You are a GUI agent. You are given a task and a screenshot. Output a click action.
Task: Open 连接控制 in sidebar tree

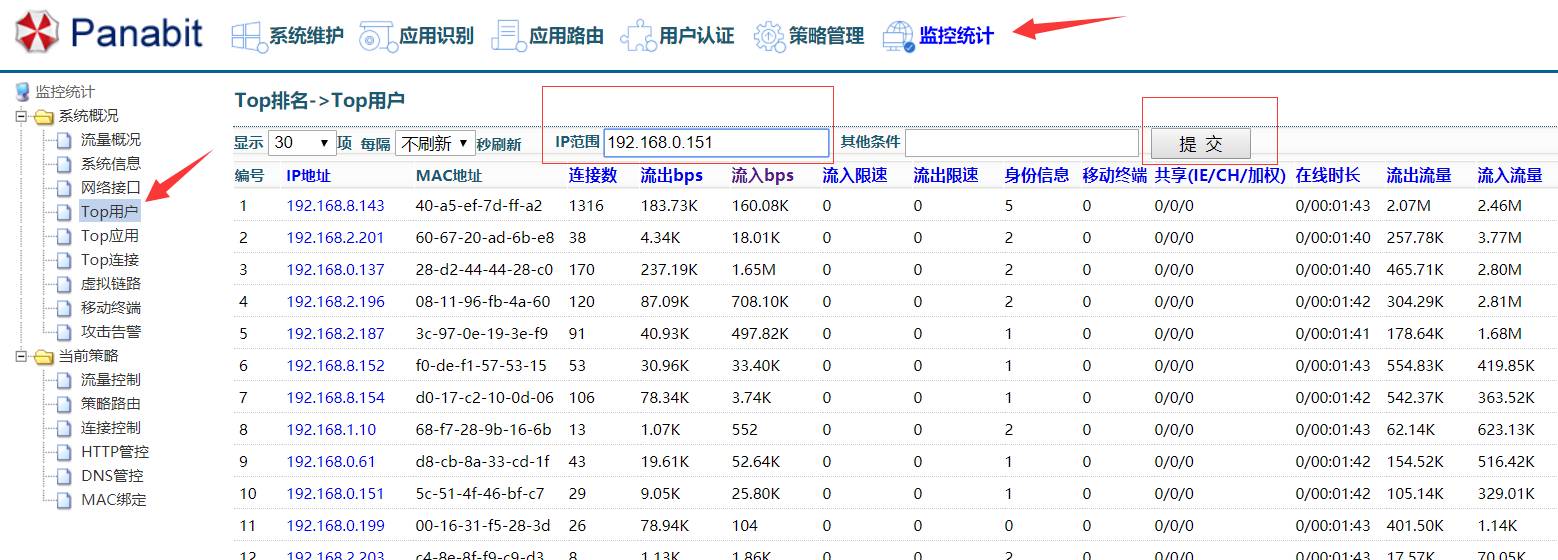111,428
